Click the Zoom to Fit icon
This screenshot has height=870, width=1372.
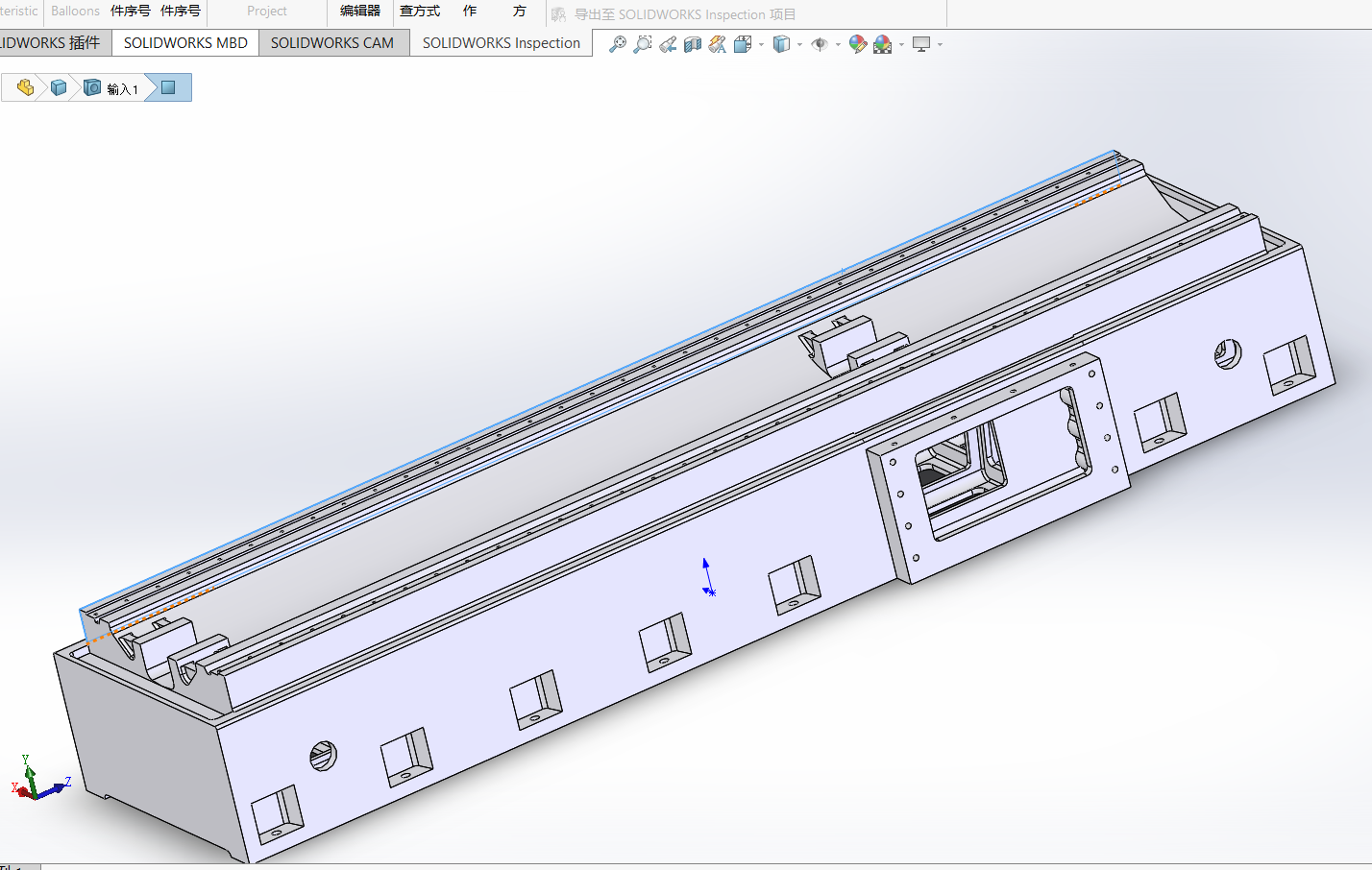(x=617, y=44)
